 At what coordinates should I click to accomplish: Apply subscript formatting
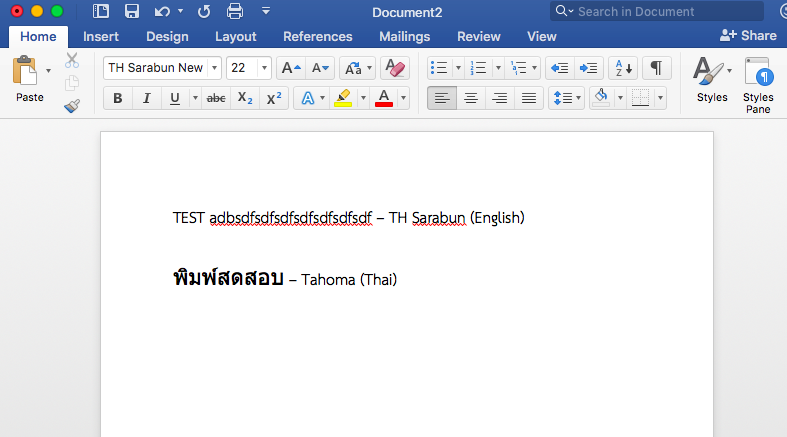click(245, 98)
